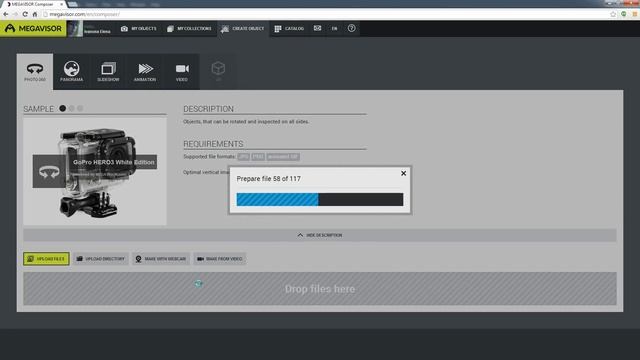Click the Upload Files button
This screenshot has width=640, height=360.
(x=46, y=259)
